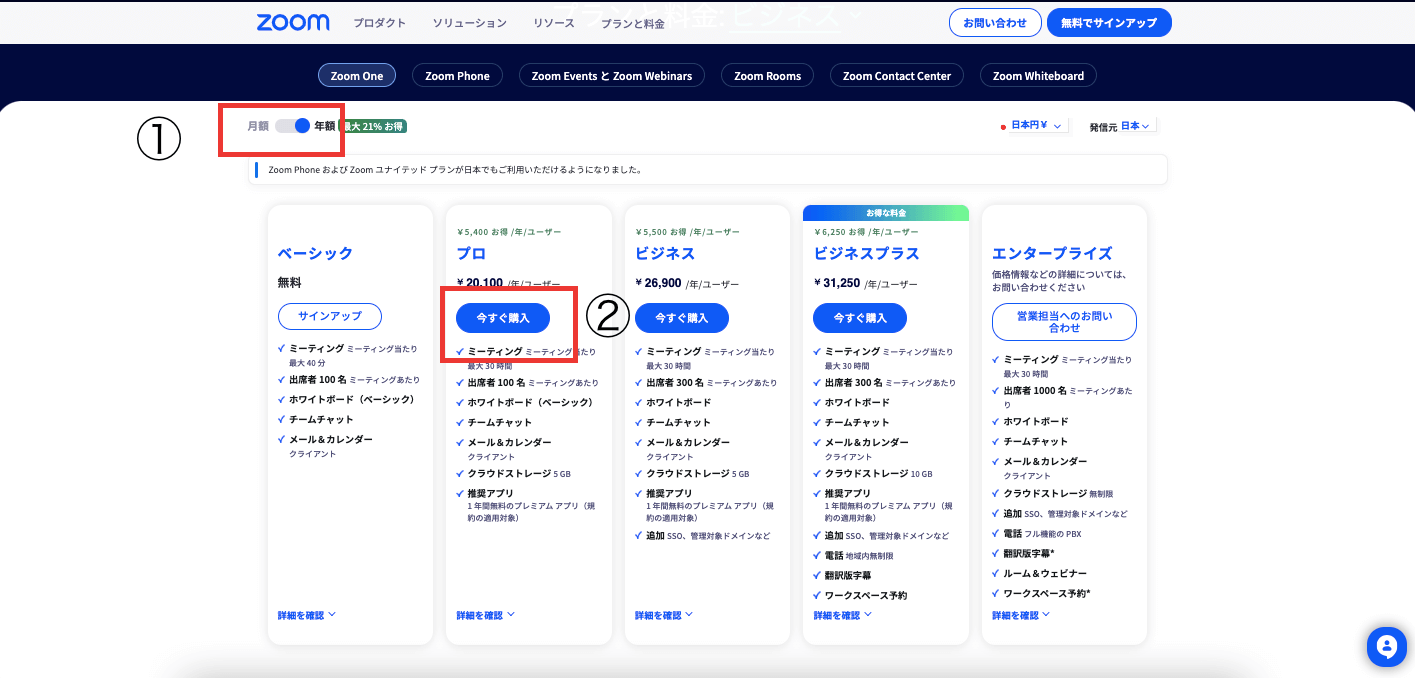This screenshot has height=678, width=1415.
Task: Click the Zoom logo in the header
Action: (293, 22)
